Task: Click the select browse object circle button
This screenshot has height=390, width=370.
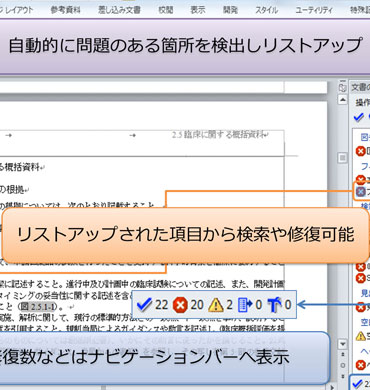Action: [342, 366]
